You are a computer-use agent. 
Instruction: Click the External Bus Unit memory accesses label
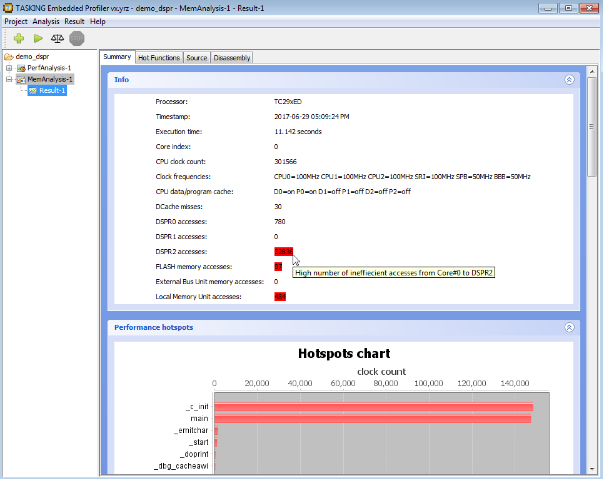point(210,281)
